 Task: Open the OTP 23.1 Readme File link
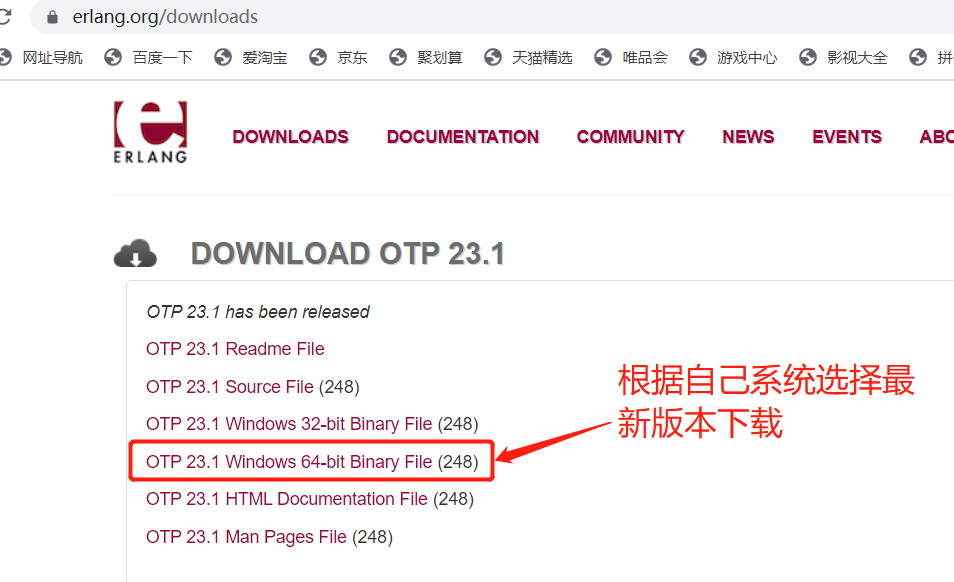(235, 349)
